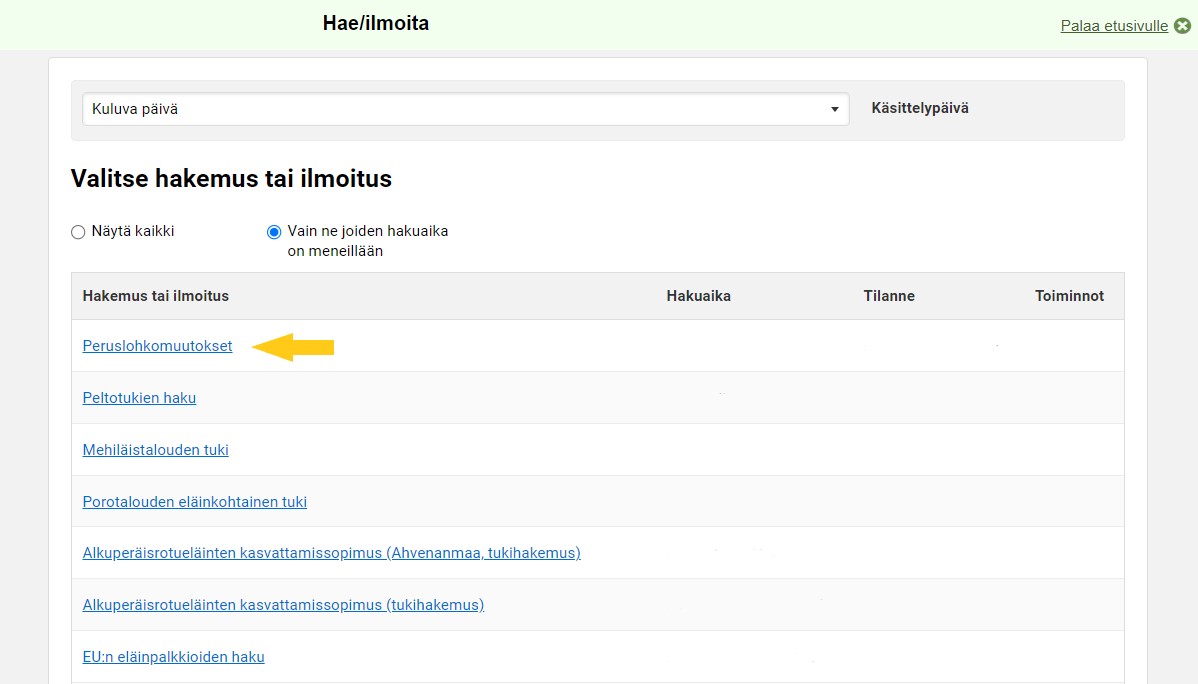Open the Peltotukien haku link
Viewport: 1198px width, 684px height.
coord(139,397)
